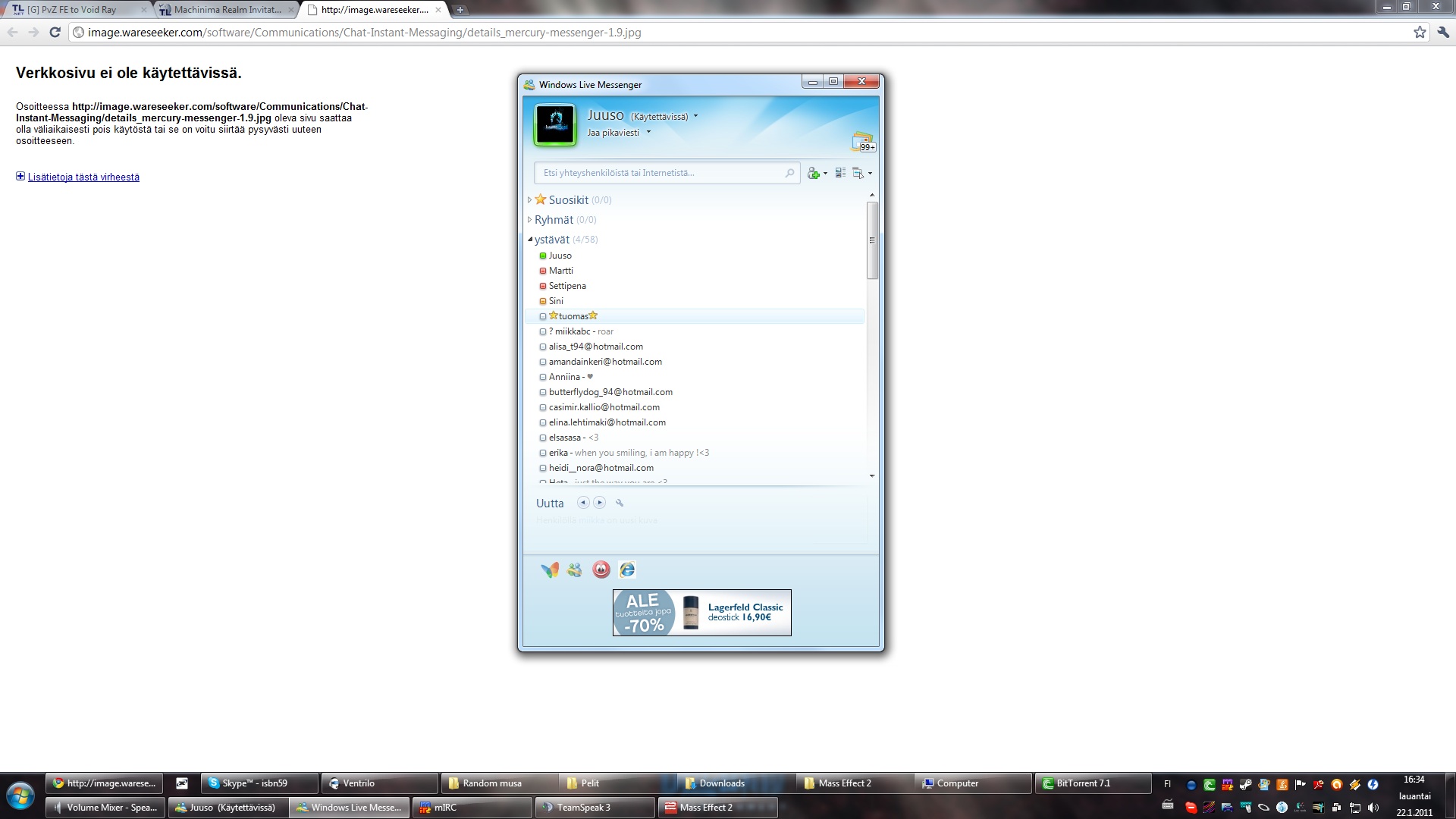
Task: Click the Messenger people icon in bottom bar
Action: (x=575, y=570)
